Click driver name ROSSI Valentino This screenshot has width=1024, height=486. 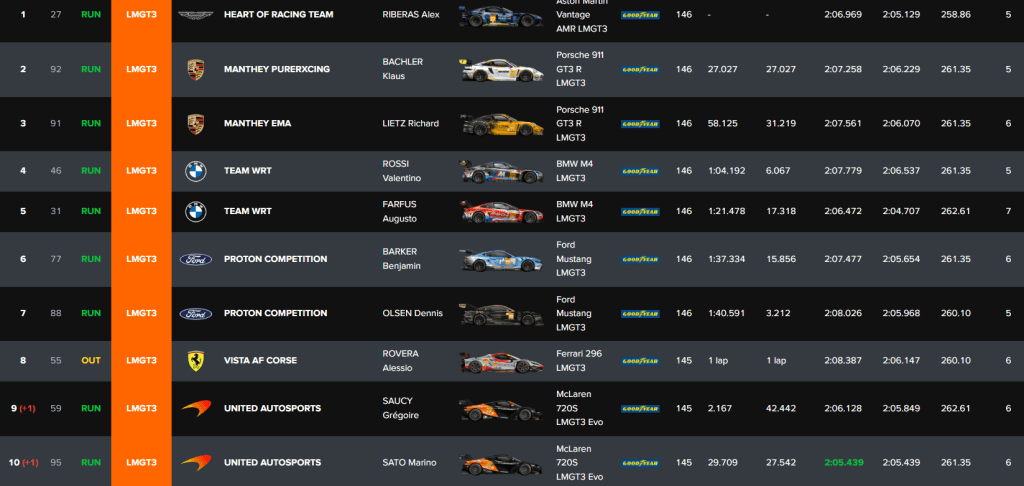(x=402, y=170)
